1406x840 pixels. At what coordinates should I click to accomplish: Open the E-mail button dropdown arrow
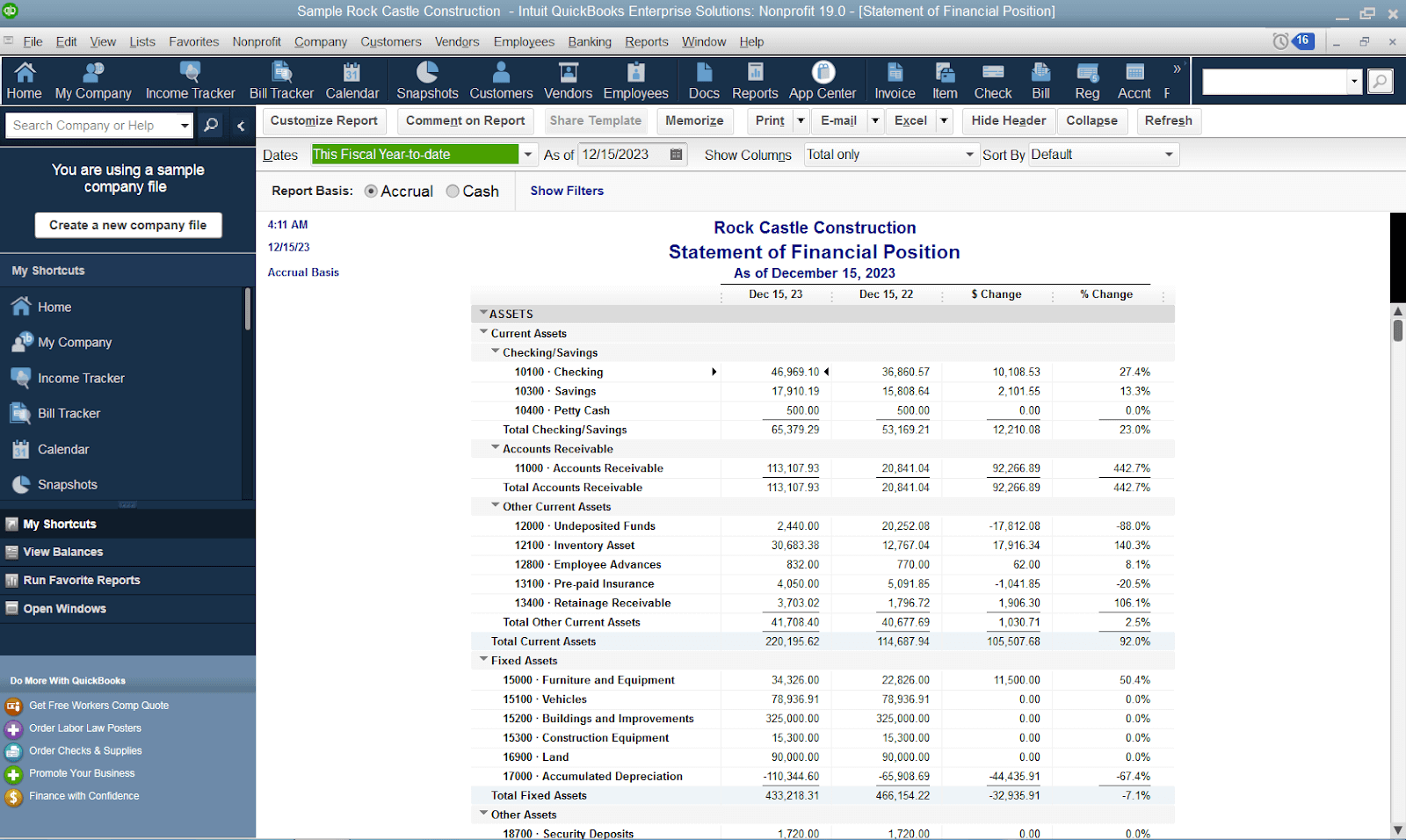[x=875, y=121]
